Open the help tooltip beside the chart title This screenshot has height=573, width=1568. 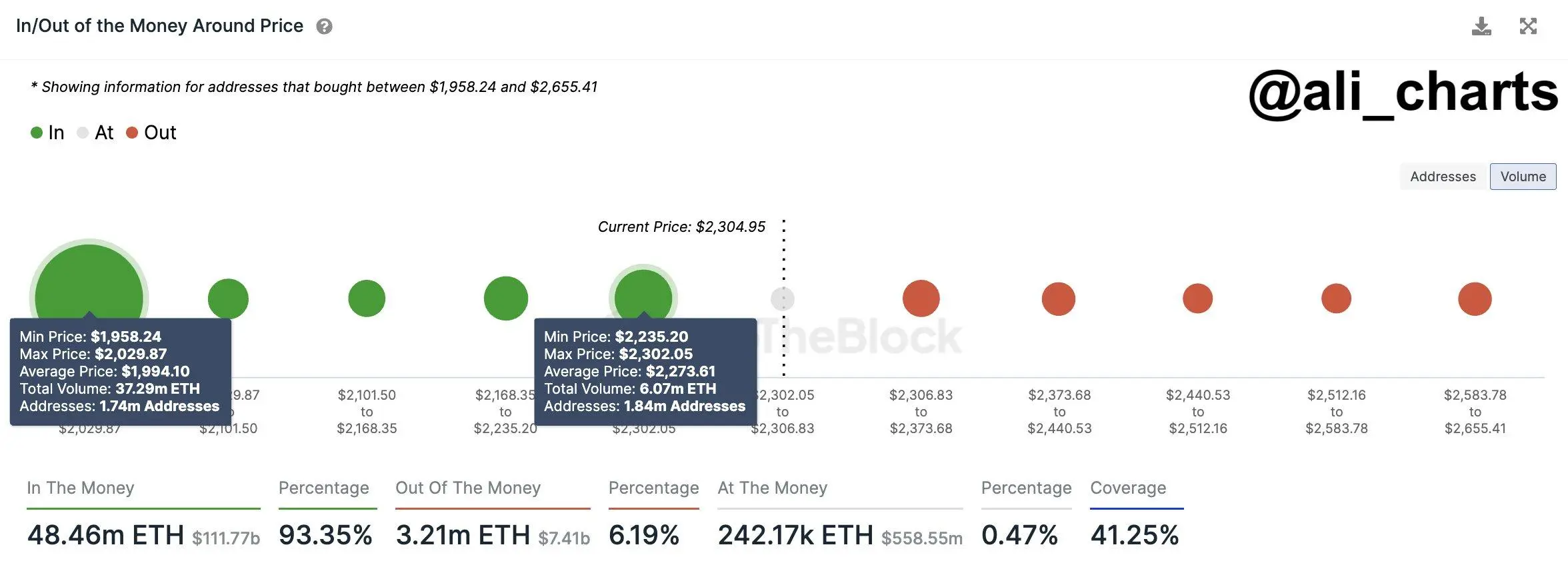[324, 27]
